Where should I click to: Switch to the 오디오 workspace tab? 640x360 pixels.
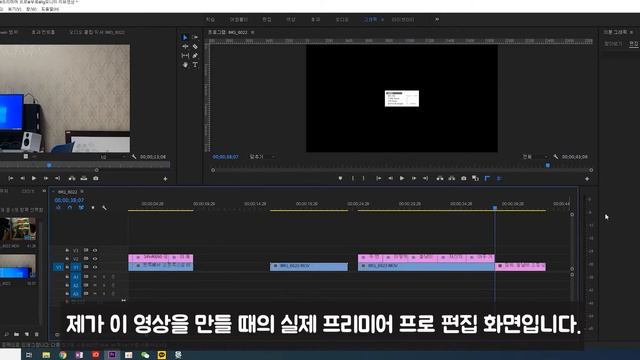pos(342,20)
